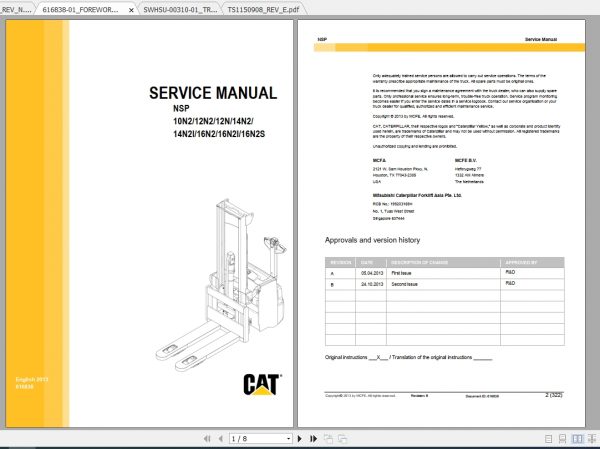Switch to the SWHSU-00310-01_TR tab
The width and height of the screenshot is (600, 449).
(180, 10)
